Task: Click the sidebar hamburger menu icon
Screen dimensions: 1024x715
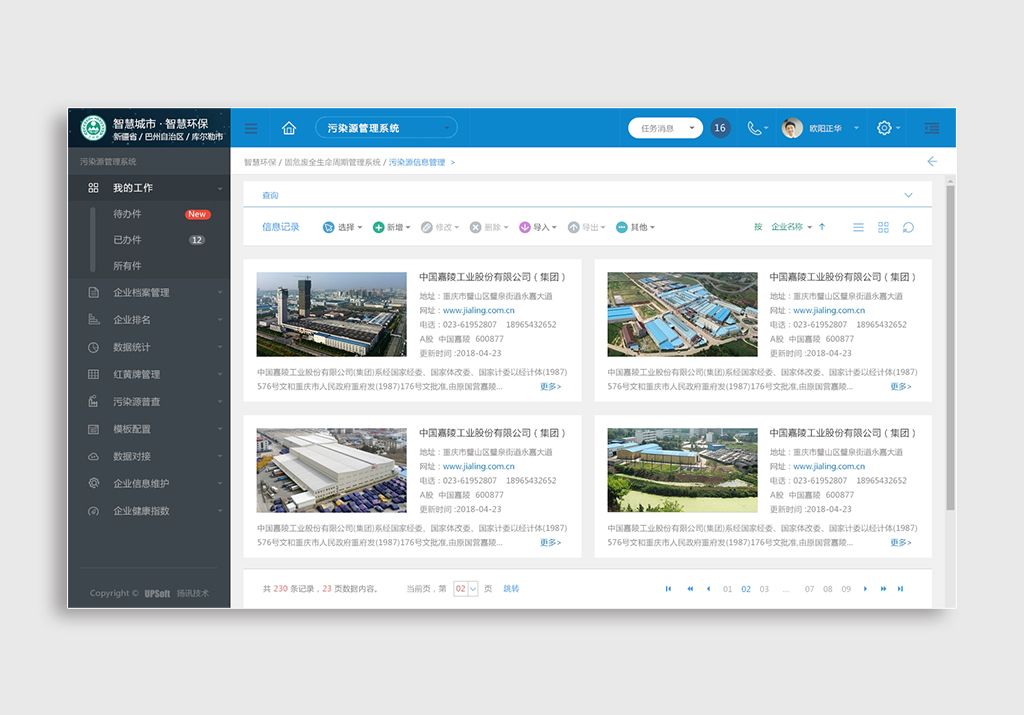Action: point(251,129)
